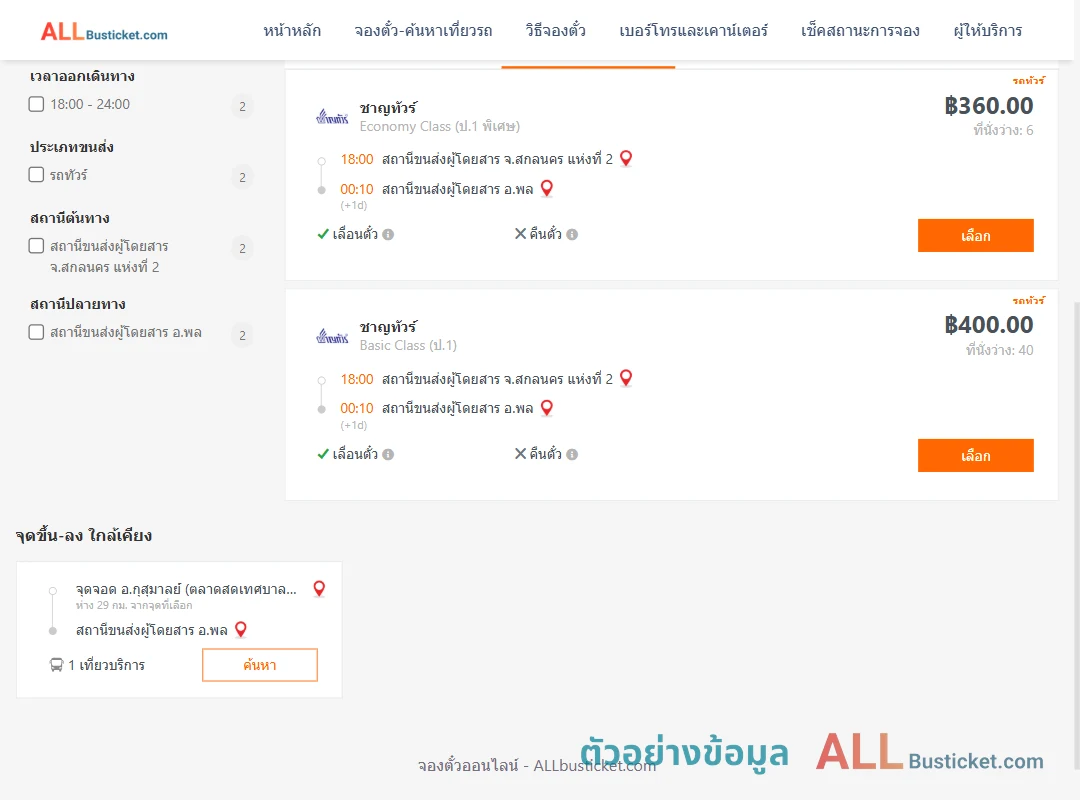Click 'Economy Class (ป.1 พิเศษ)' label
Viewport: 1080px width, 800px height.
coord(439,127)
